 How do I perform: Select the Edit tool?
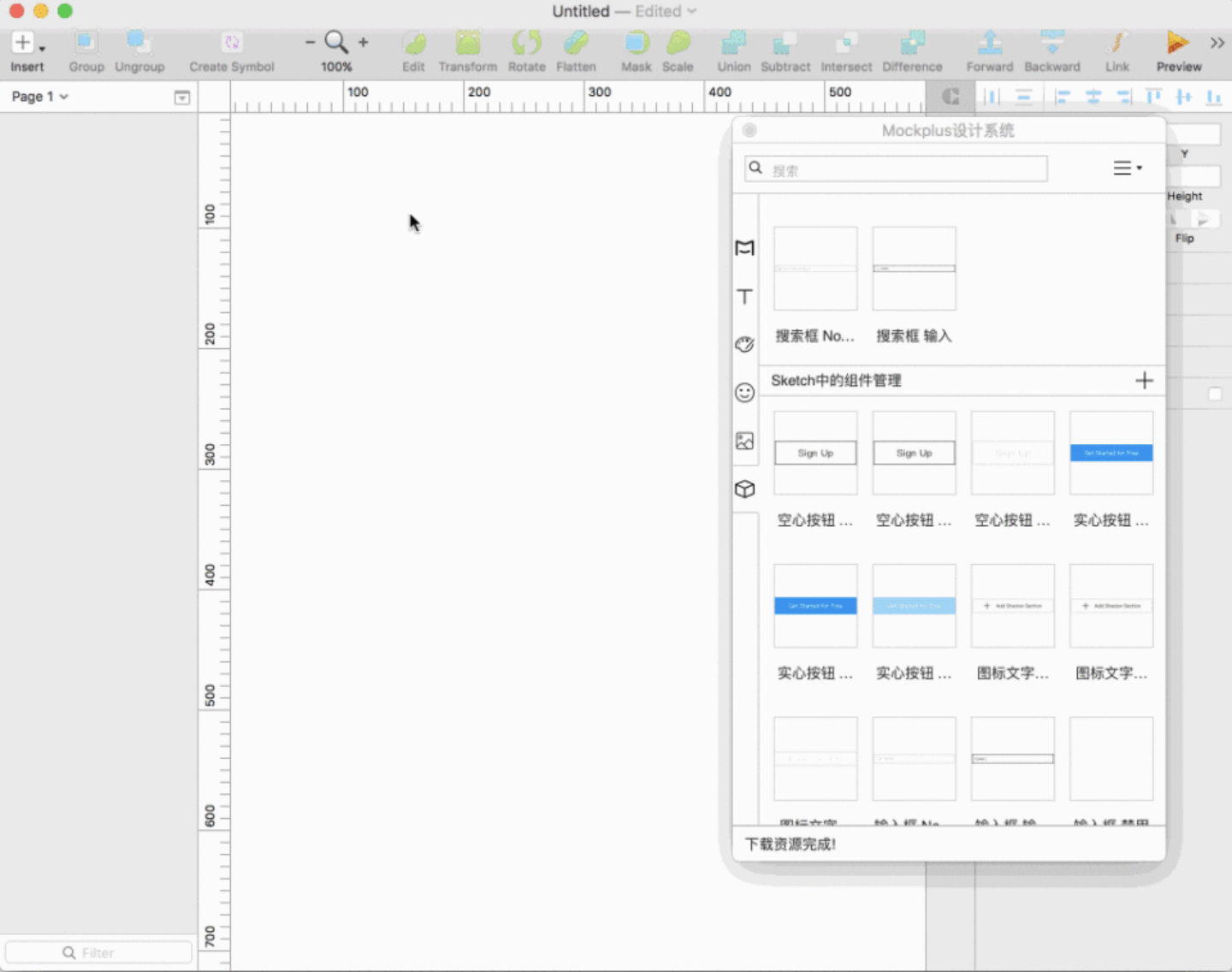(x=414, y=42)
